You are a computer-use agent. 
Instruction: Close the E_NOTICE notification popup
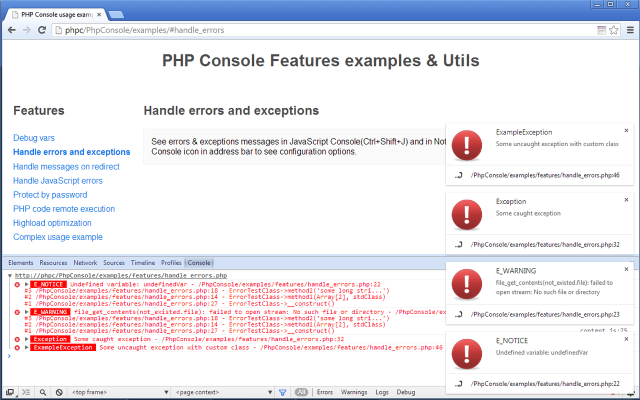tap(626, 339)
